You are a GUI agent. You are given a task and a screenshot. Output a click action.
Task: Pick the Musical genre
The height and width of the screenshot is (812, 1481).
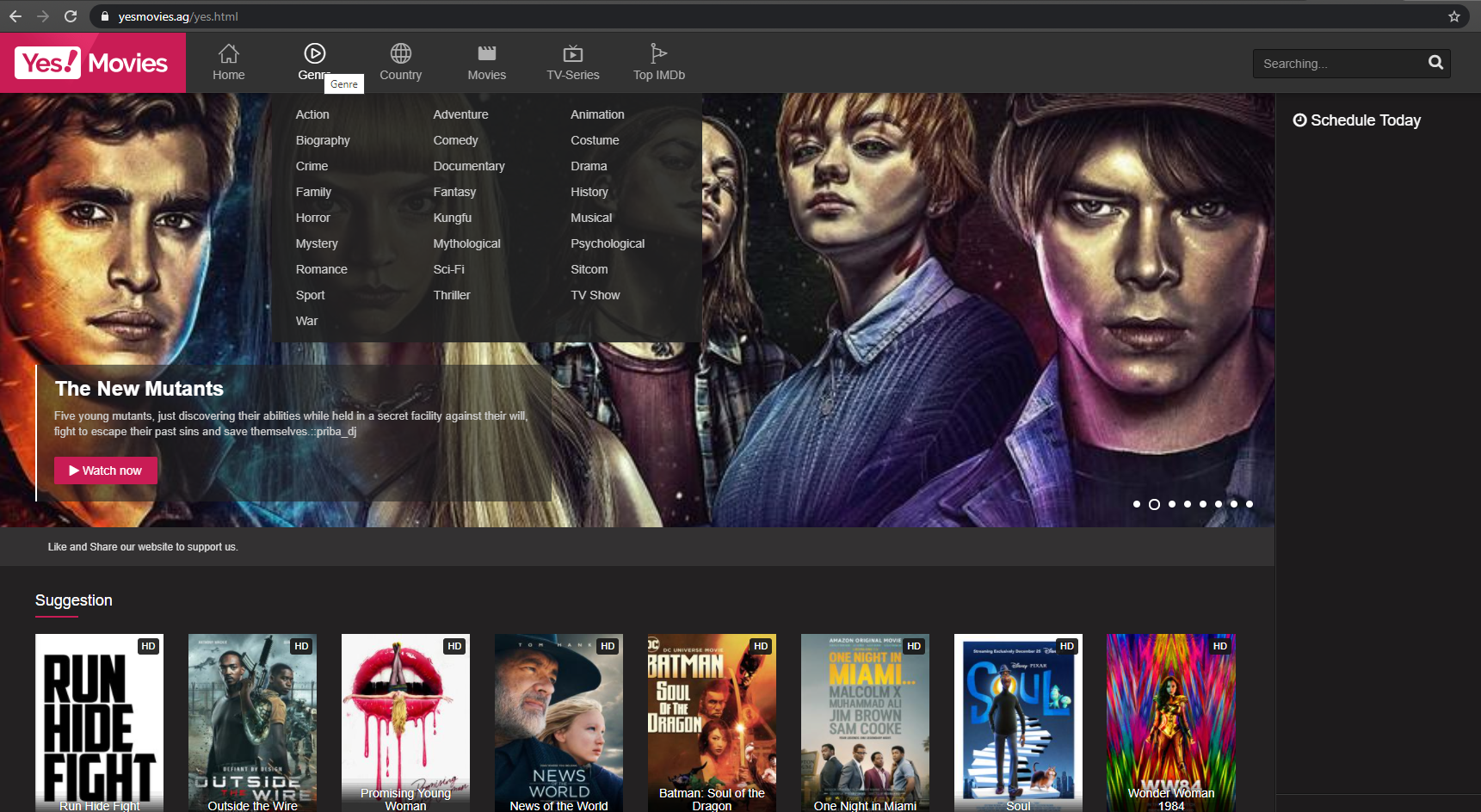pos(591,218)
